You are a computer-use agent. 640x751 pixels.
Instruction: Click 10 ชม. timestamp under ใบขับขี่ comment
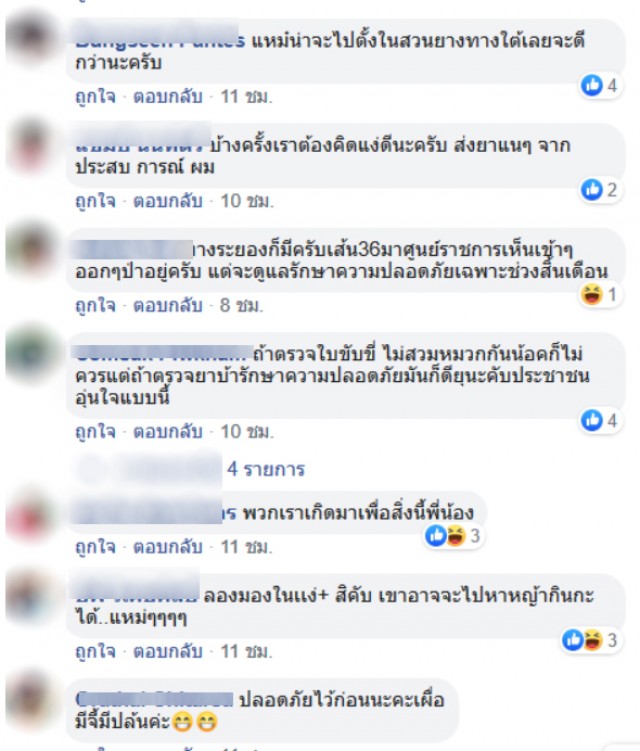click(247, 432)
